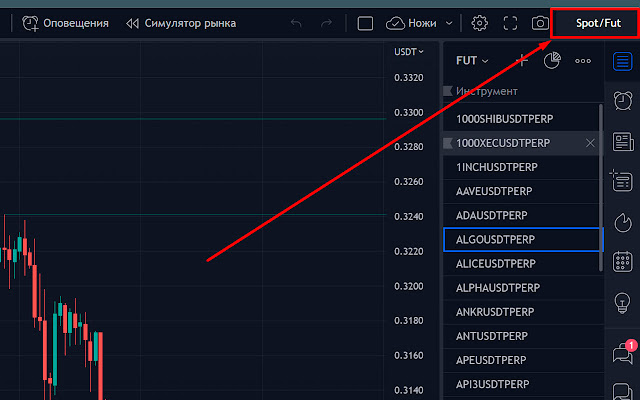This screenshot has height=400, width=640.
Task: Click the Оповещения alerts button
Action: (x=65, y=23)
